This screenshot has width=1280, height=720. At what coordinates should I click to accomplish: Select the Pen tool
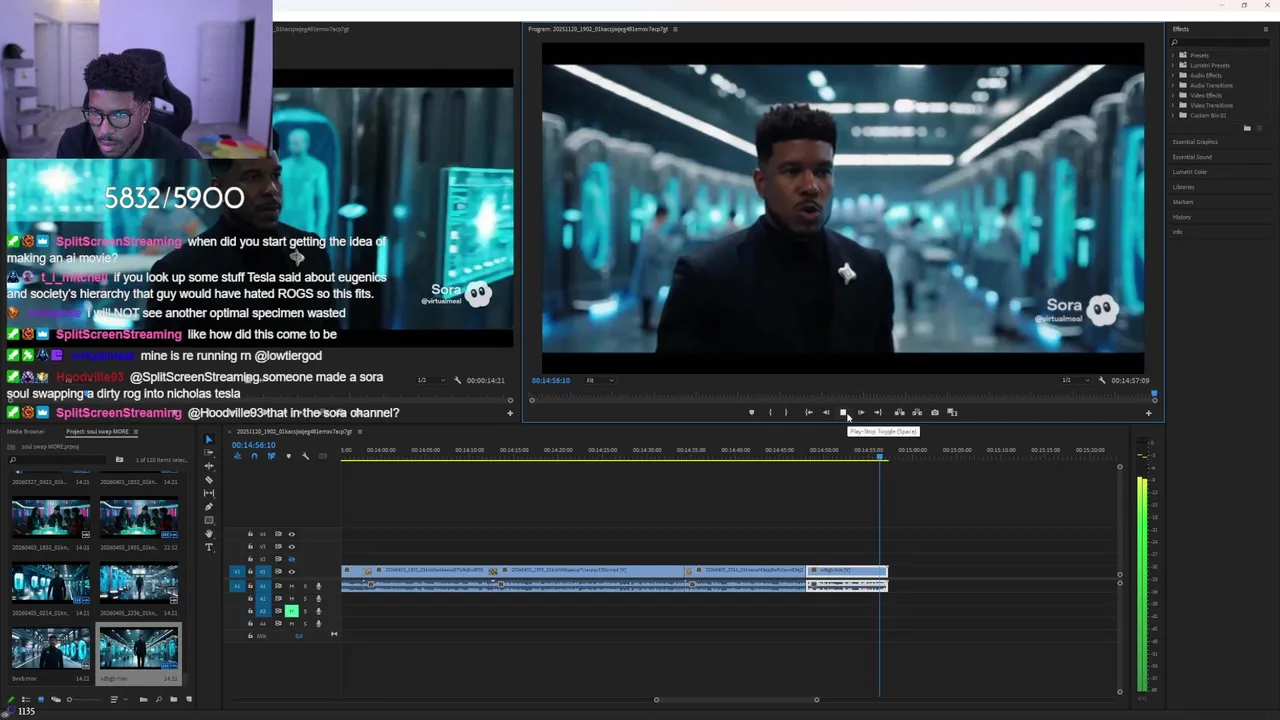(209, 507)
